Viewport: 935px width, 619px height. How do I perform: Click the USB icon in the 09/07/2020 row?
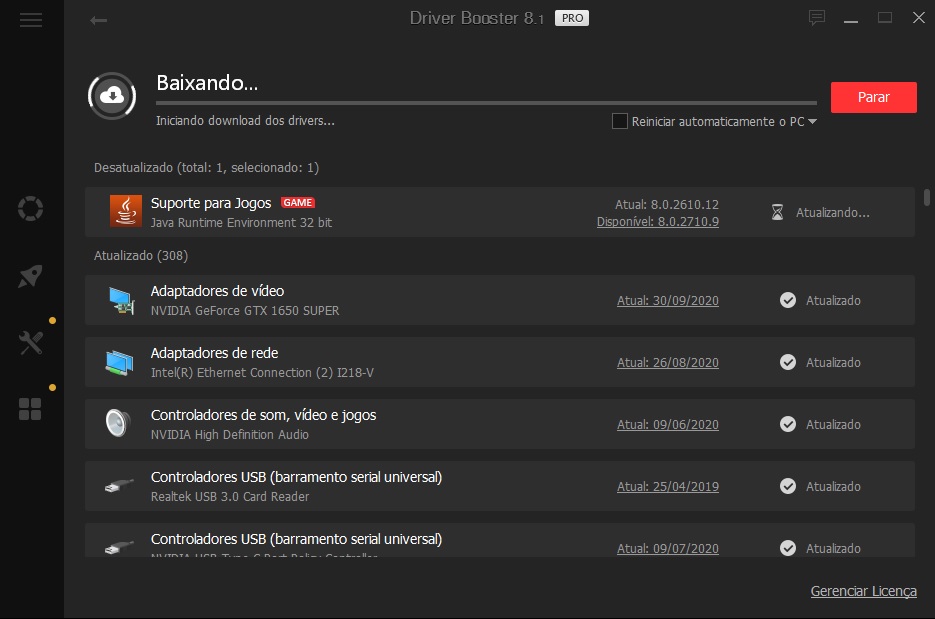119,547
